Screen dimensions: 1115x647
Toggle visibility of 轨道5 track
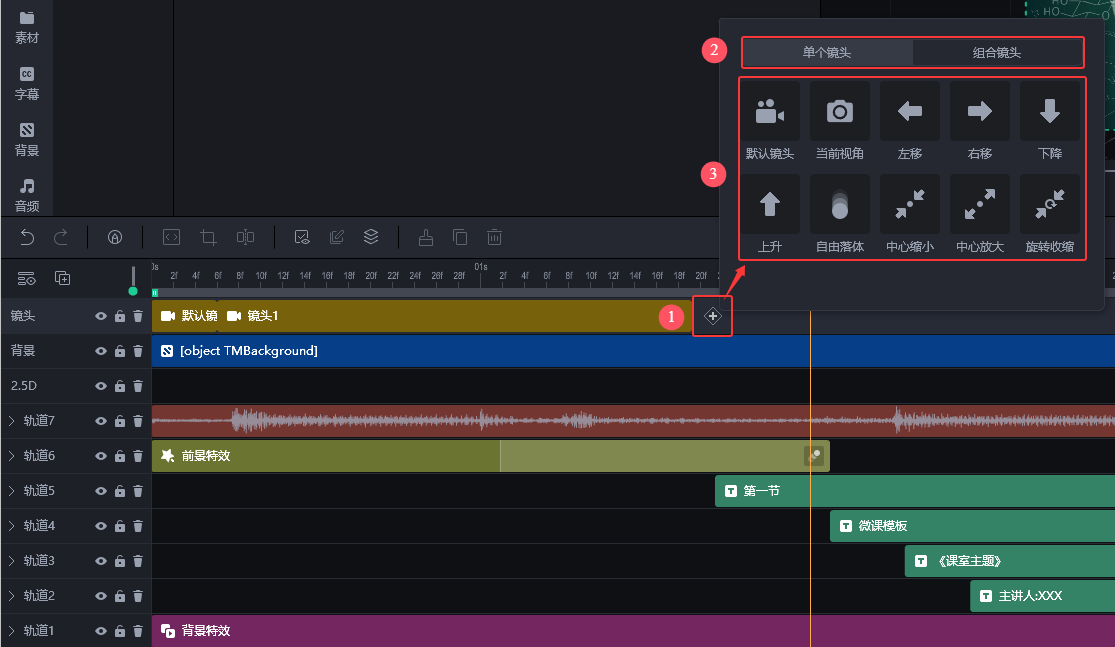pos(101,491)
